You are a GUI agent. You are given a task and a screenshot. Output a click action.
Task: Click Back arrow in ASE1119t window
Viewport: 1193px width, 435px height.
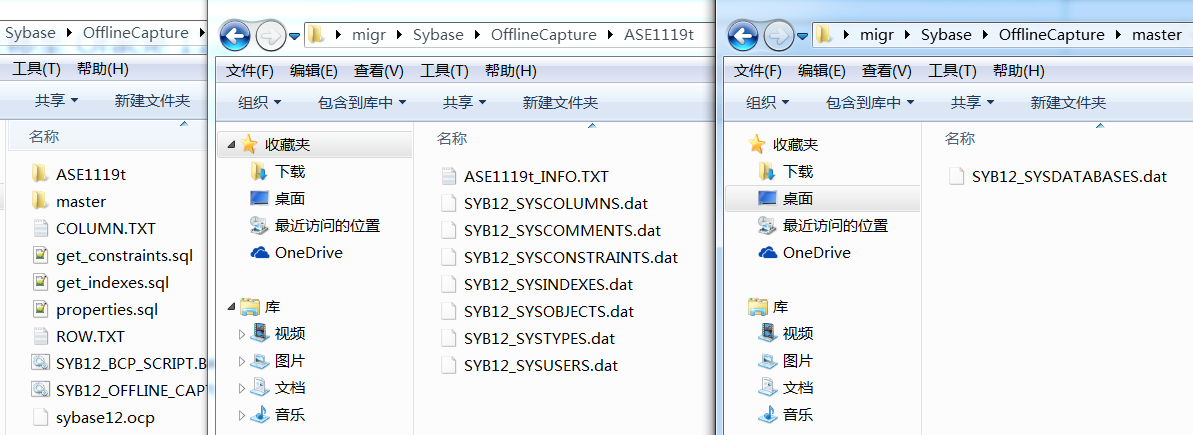pos(234,35)
